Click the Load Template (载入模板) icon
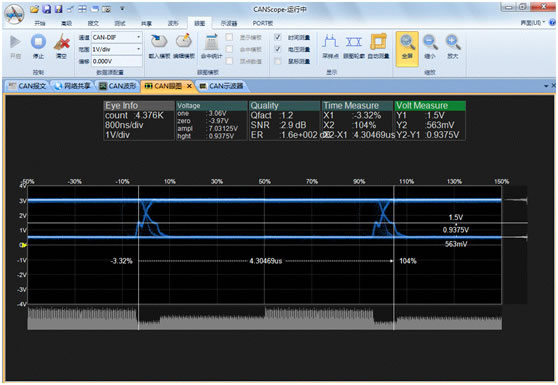Screen dimensions: 558x385 tap(159, 46)
